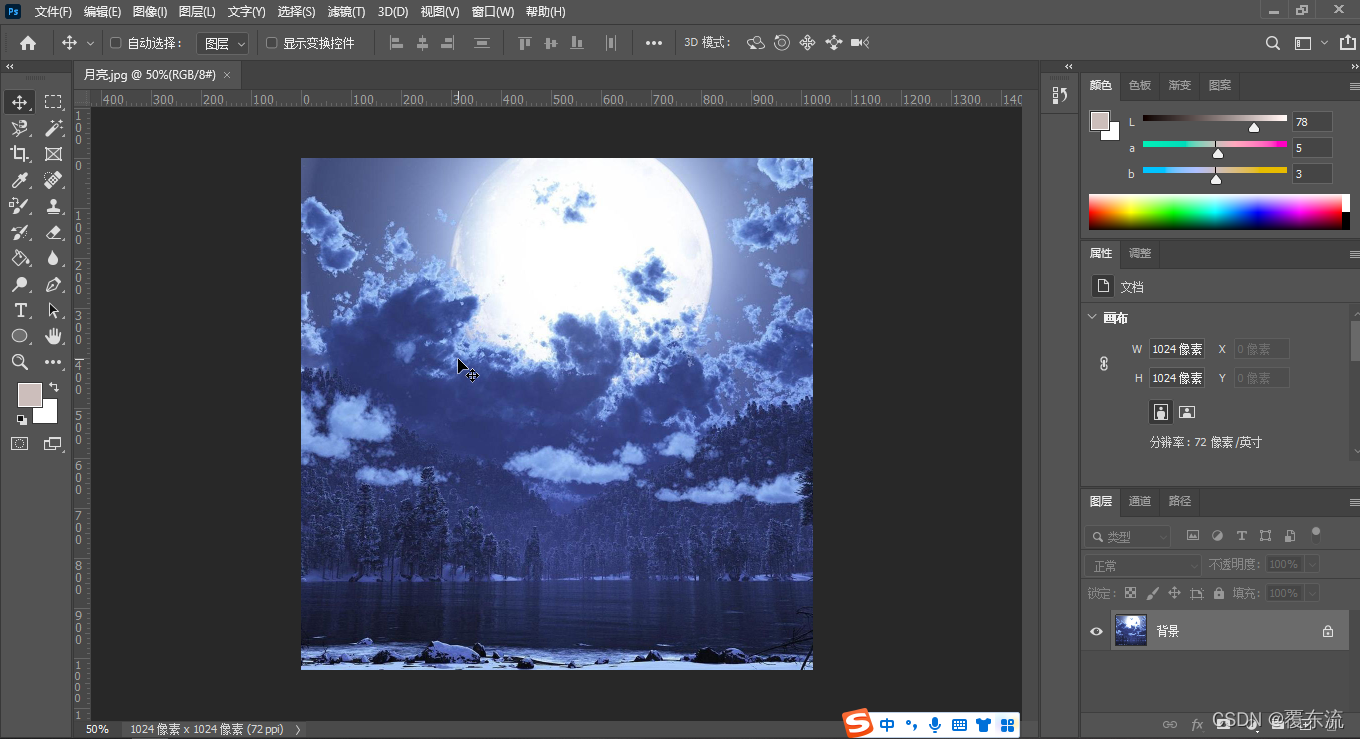This screenshot has height=739, width=1360.
Task: Select the Lasso tool
Action: (x=20, y=128)
